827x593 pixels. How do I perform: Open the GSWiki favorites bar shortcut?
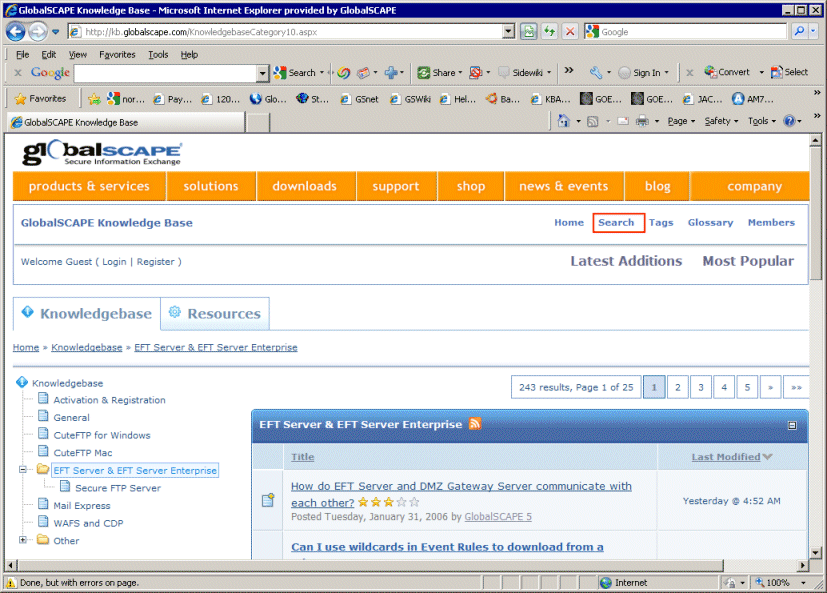(410, 99)
